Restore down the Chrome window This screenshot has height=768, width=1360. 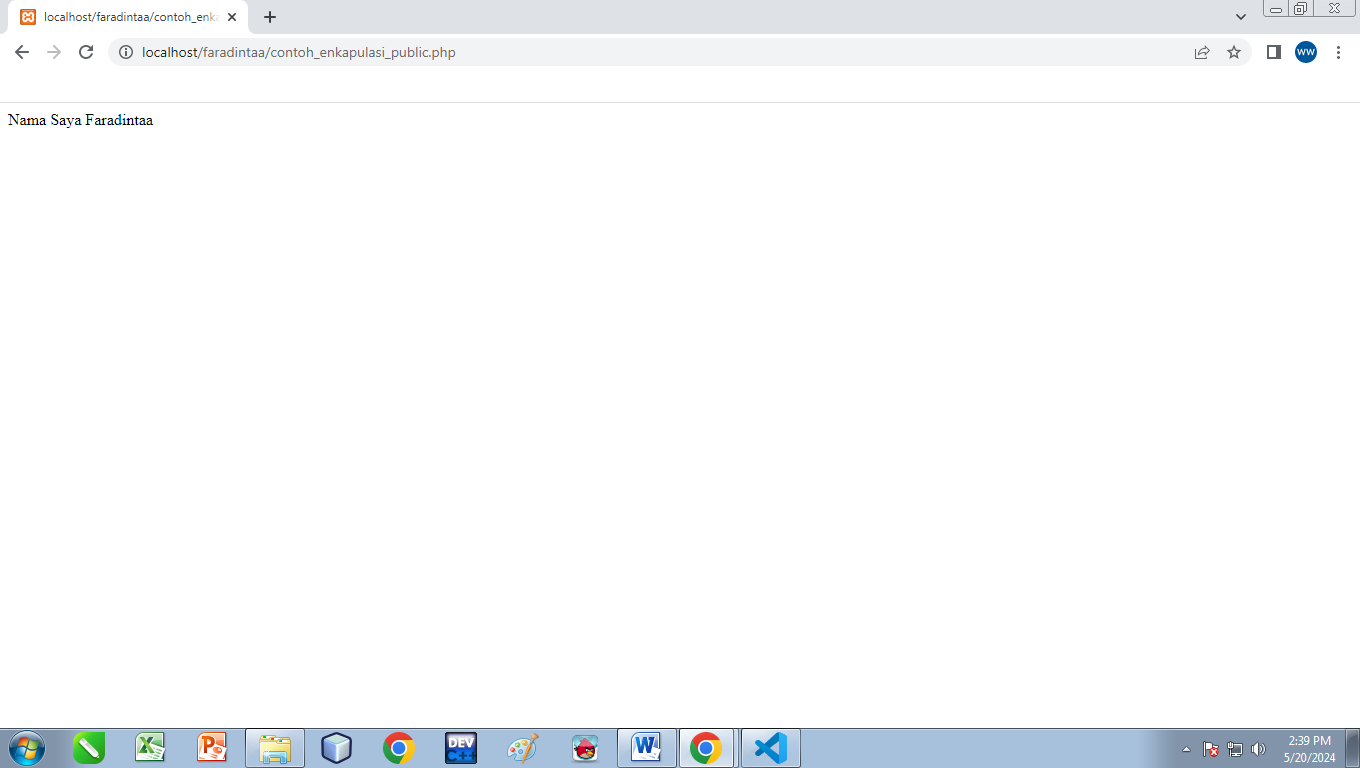click(x=1300, y=9)
